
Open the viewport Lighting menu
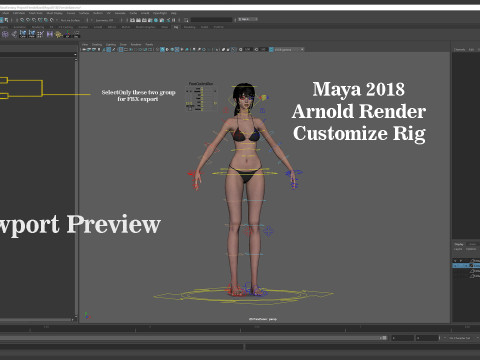(111, 44)
